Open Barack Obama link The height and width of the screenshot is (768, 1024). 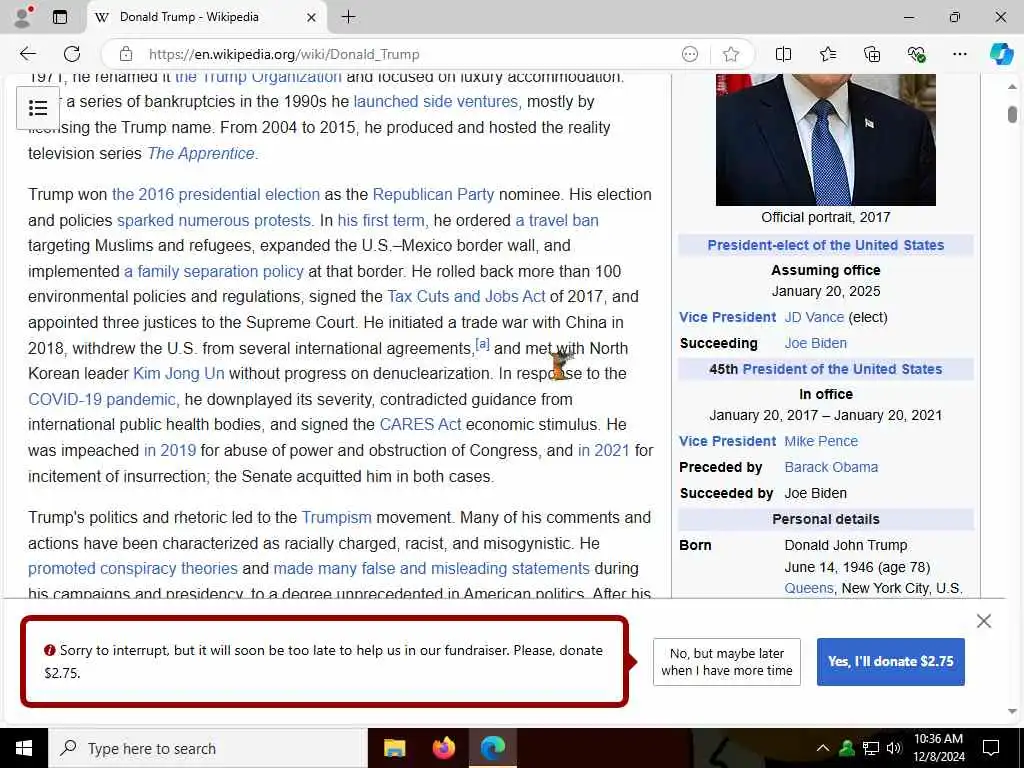pyautogui.click(x=831, y=468)
